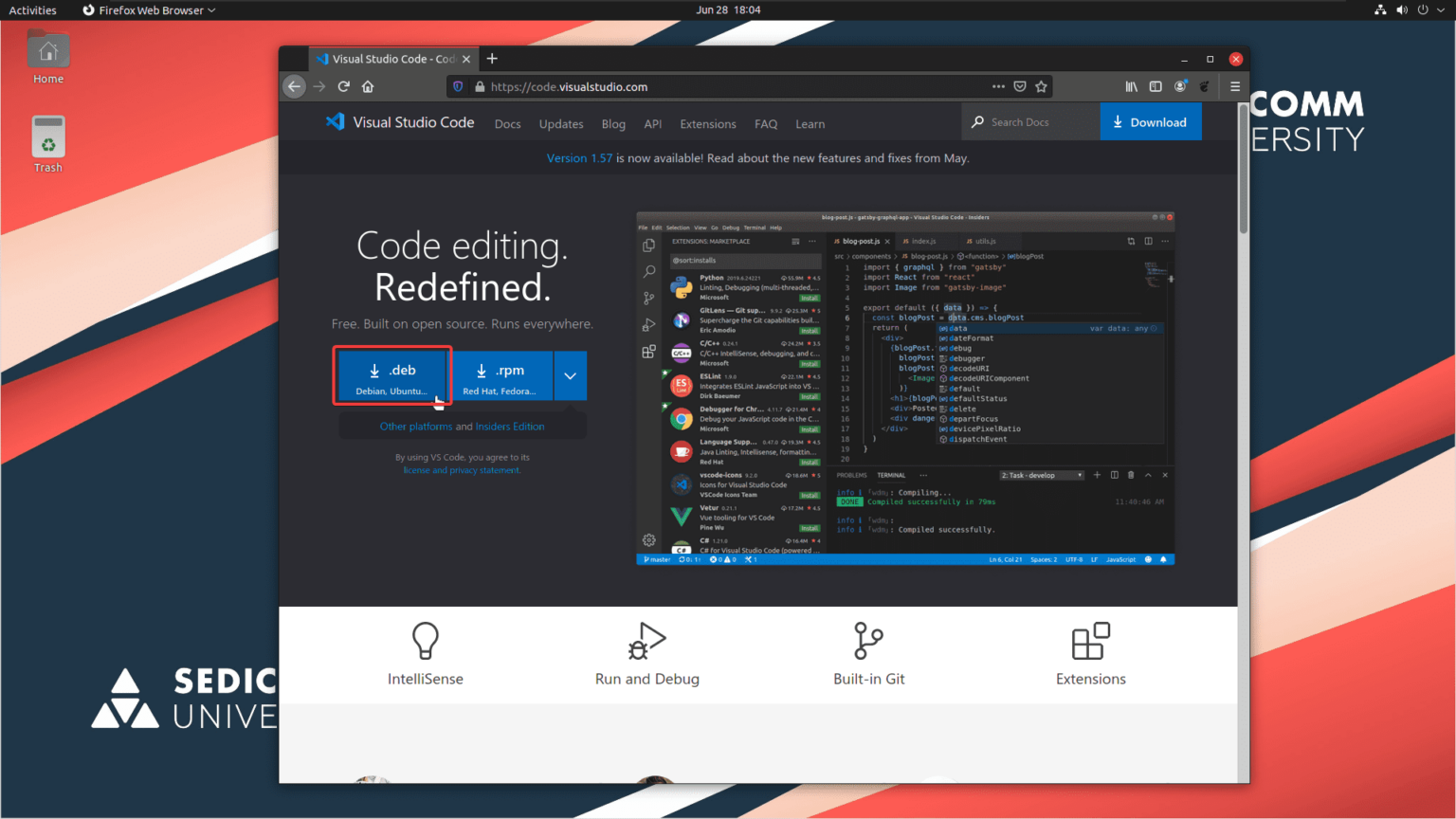Screen dimensions: 1456x819
Task: Click the Visual Studio Code title text
Action: 413,122
